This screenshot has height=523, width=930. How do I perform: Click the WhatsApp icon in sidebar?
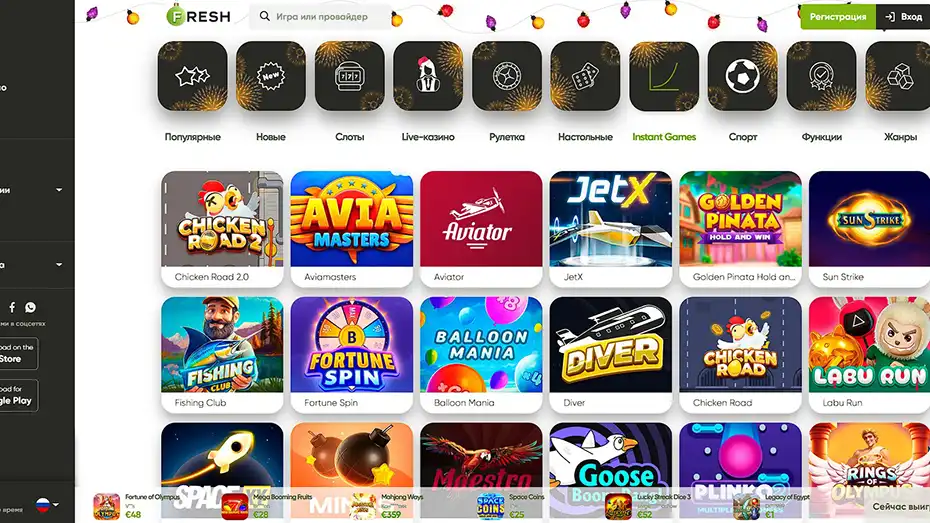click(x=30, y=307)
